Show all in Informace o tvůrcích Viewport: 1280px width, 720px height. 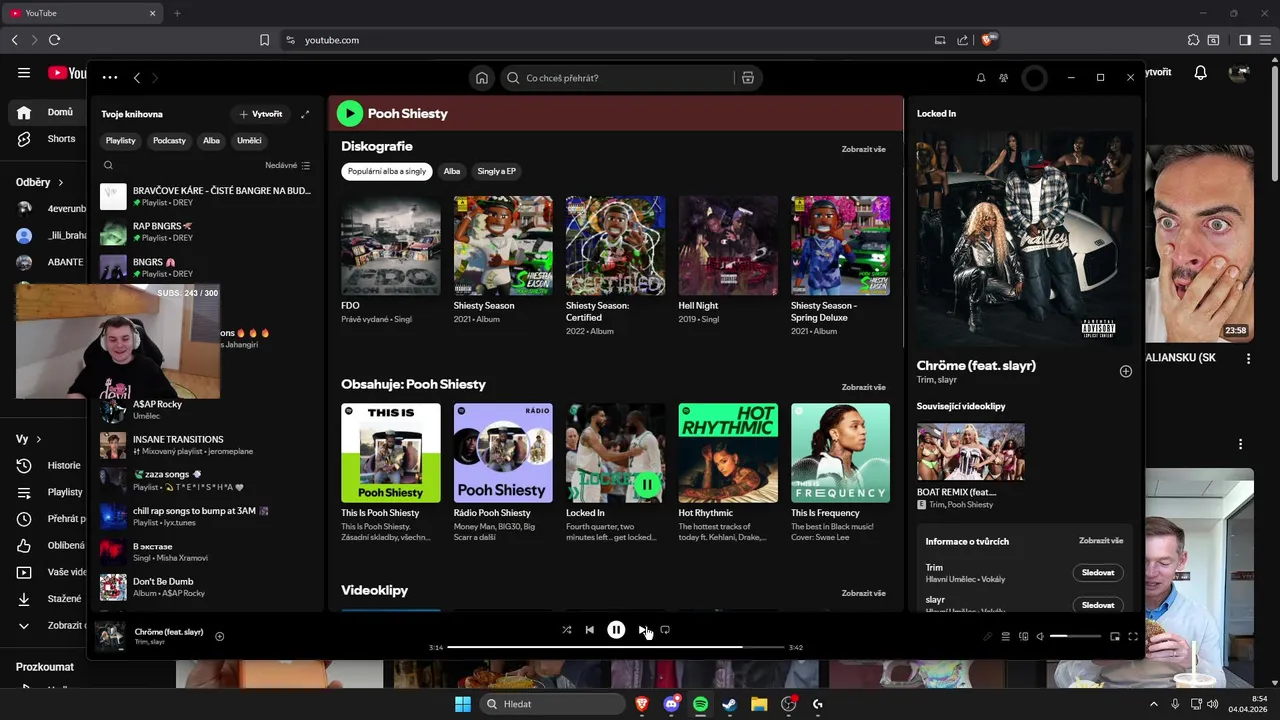[x=1100, y=541]
